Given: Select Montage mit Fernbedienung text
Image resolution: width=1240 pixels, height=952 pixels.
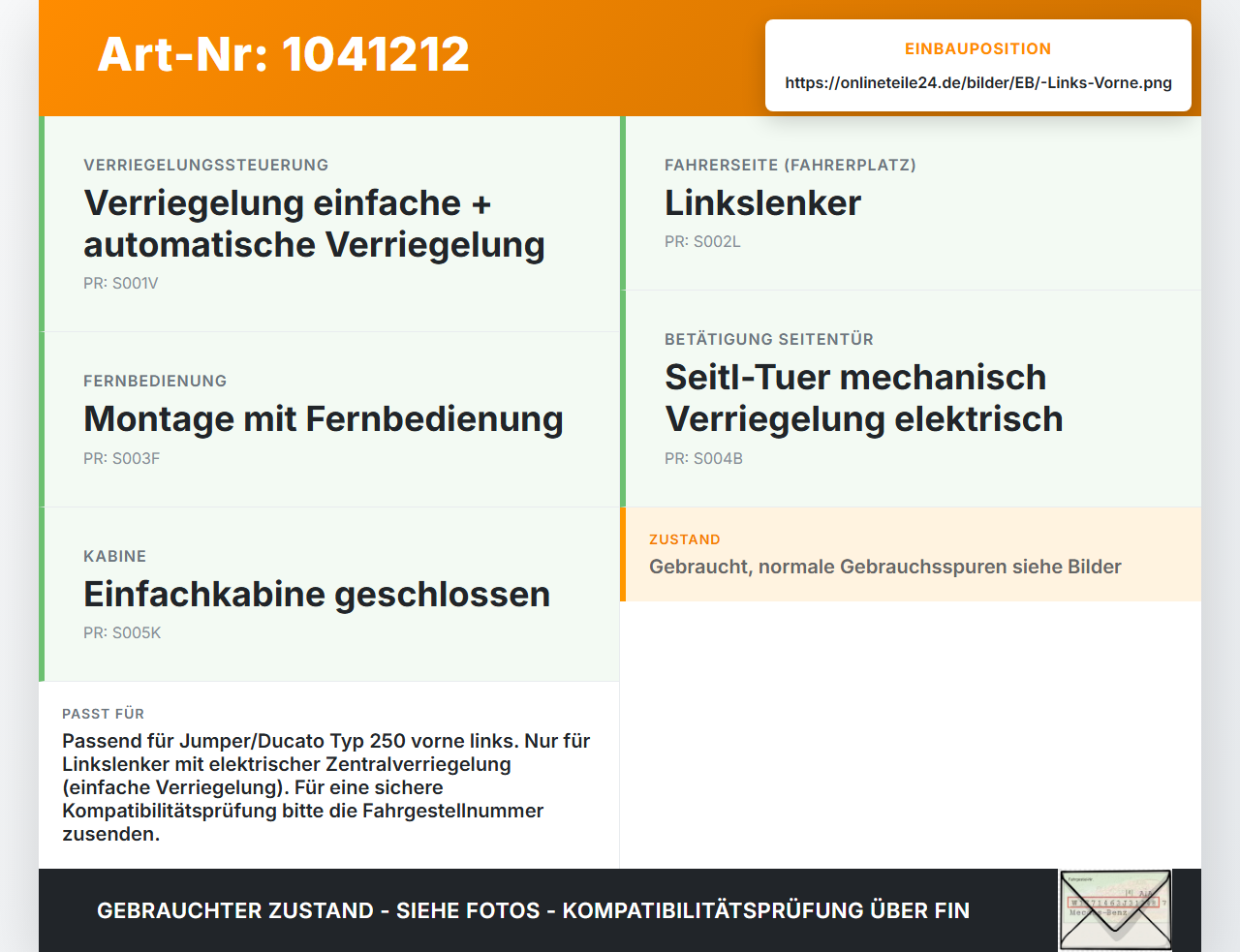Looking at the screenshot, I should 324,419.
